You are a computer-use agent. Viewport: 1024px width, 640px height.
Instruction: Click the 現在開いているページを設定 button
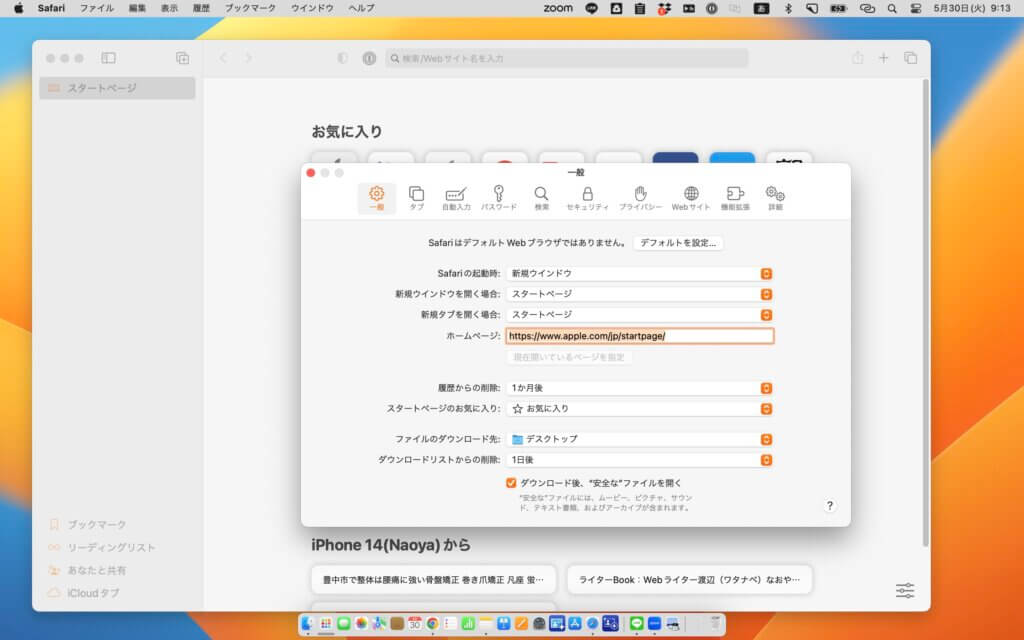click(569, 357)
